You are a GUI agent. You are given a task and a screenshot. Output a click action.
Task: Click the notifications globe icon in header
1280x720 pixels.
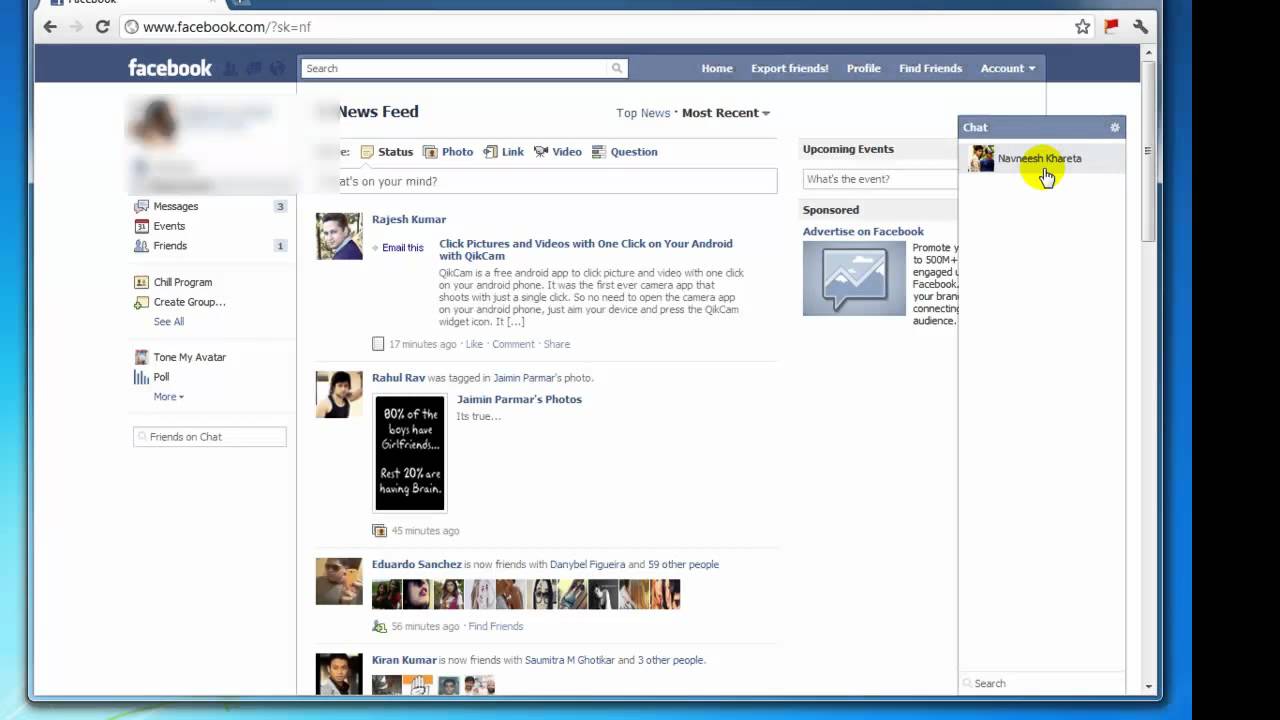278,68
